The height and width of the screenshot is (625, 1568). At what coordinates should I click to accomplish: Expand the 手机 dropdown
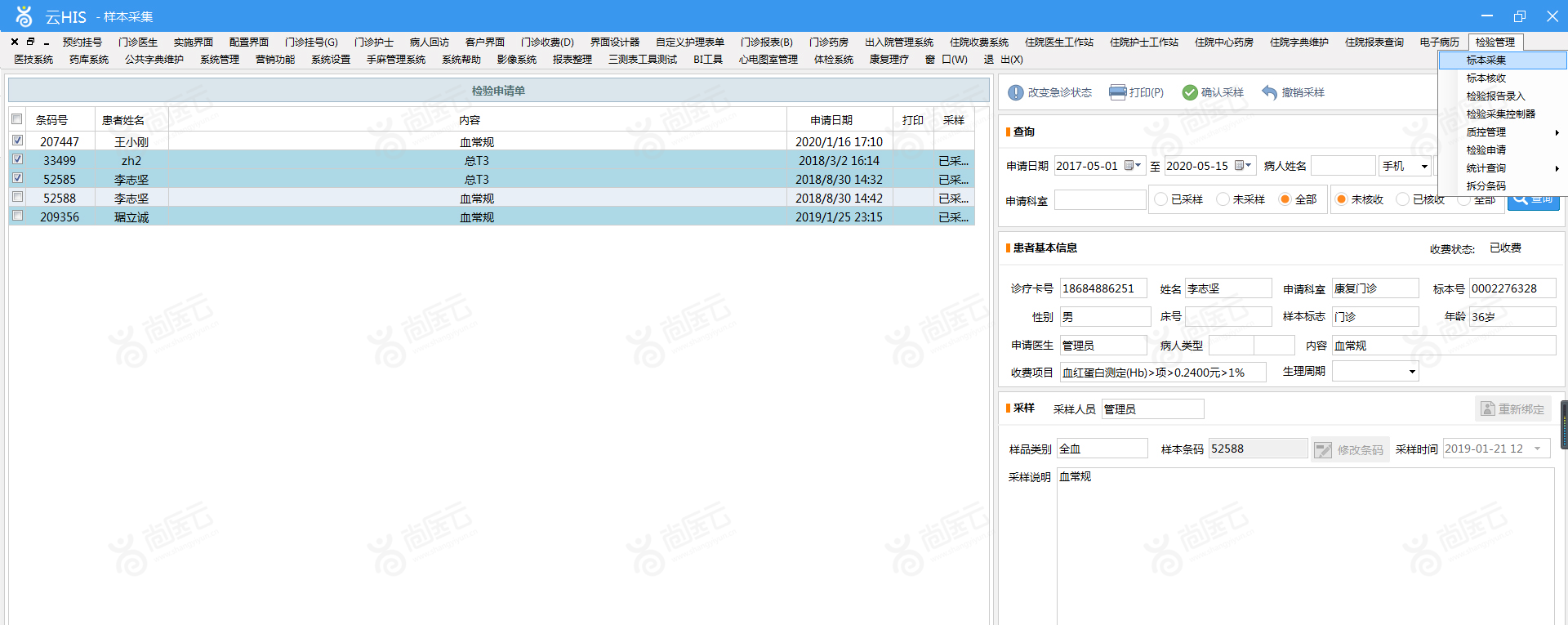coord(1424,166)
